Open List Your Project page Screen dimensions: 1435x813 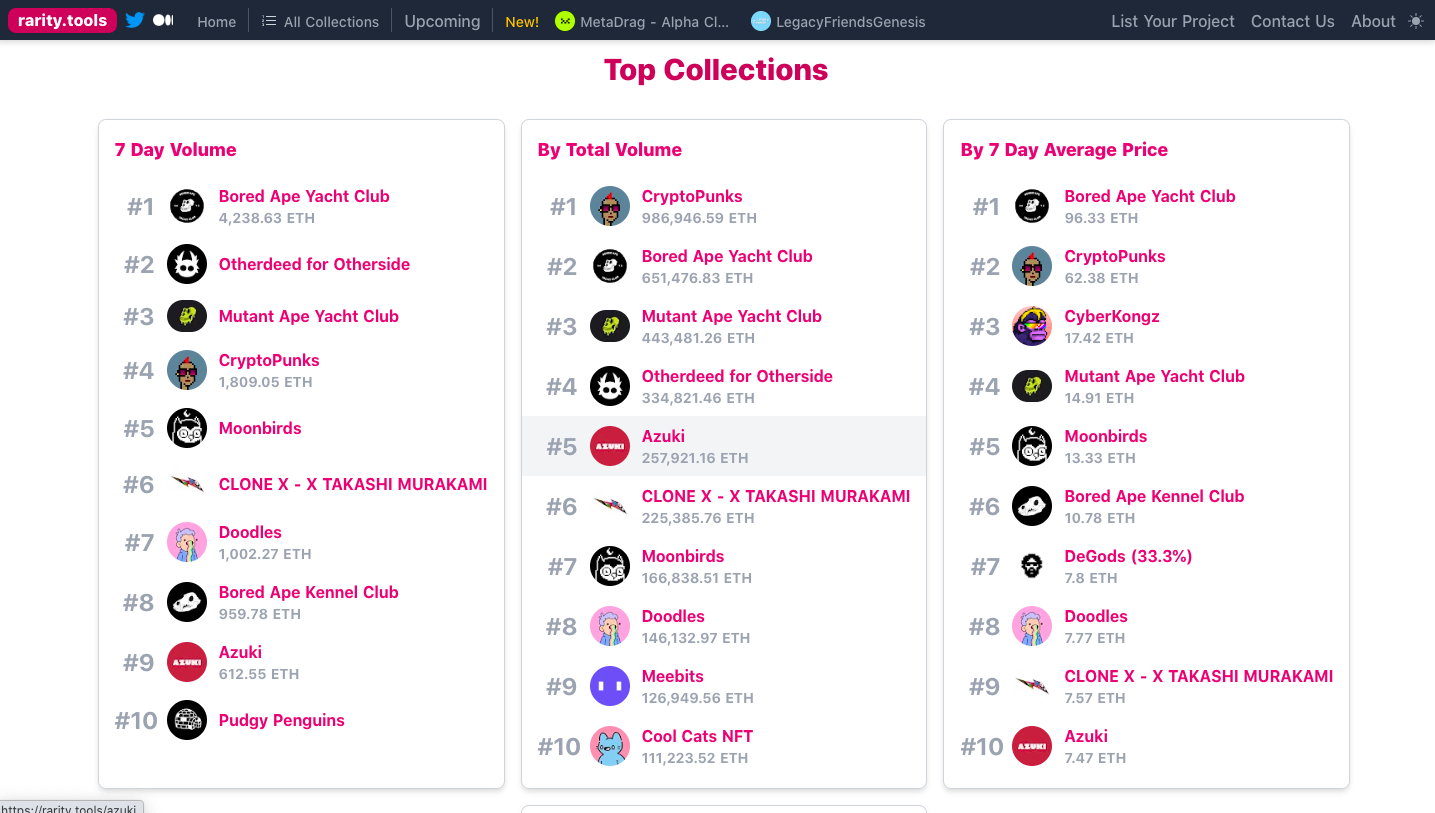[x=1173, y=21]
